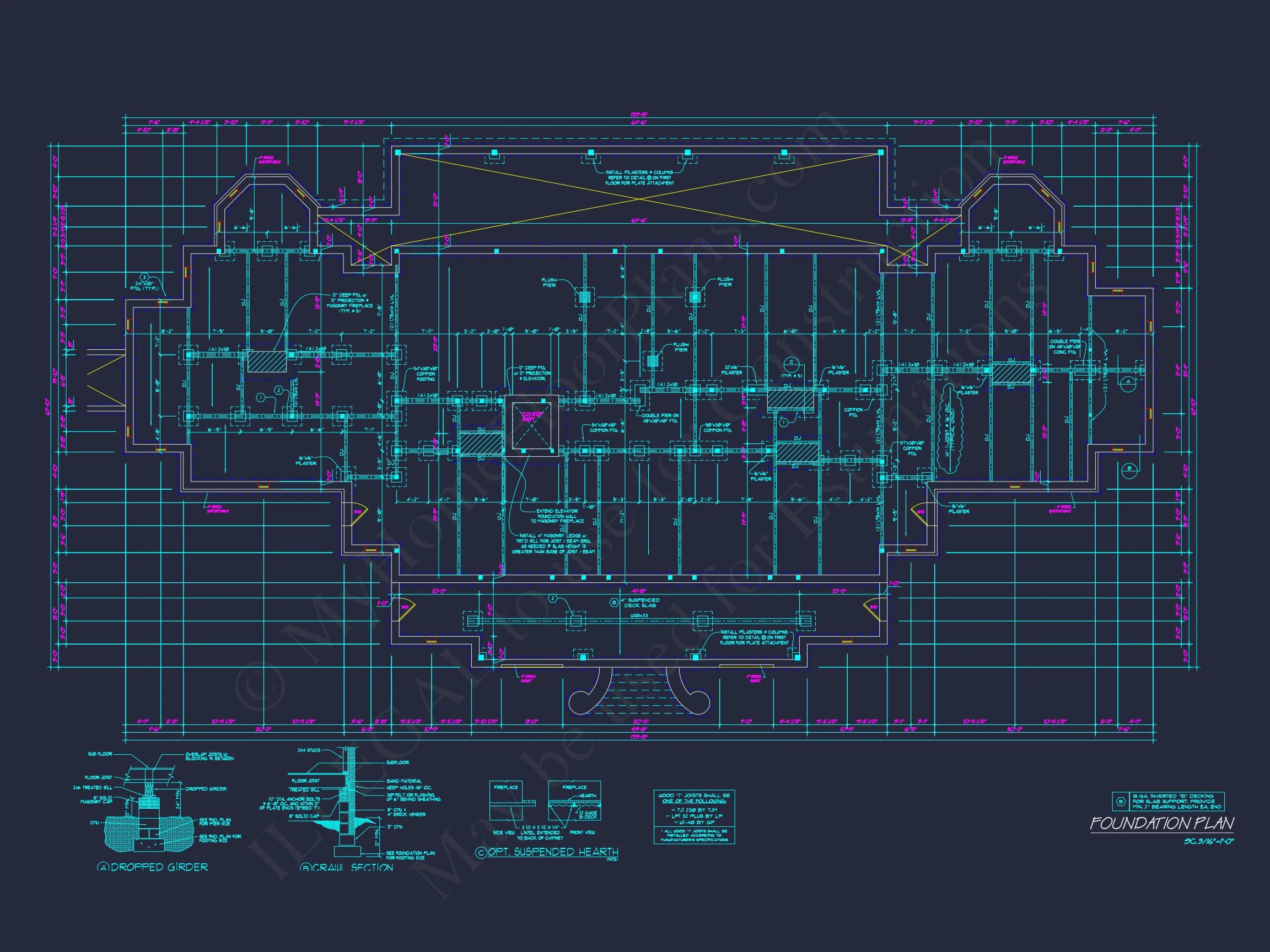Image resolution: width=1270 pixels, height=952 pixels.
Task: Click the FOUNDATION PLAN title text
Action: [x=1162, y=824]
